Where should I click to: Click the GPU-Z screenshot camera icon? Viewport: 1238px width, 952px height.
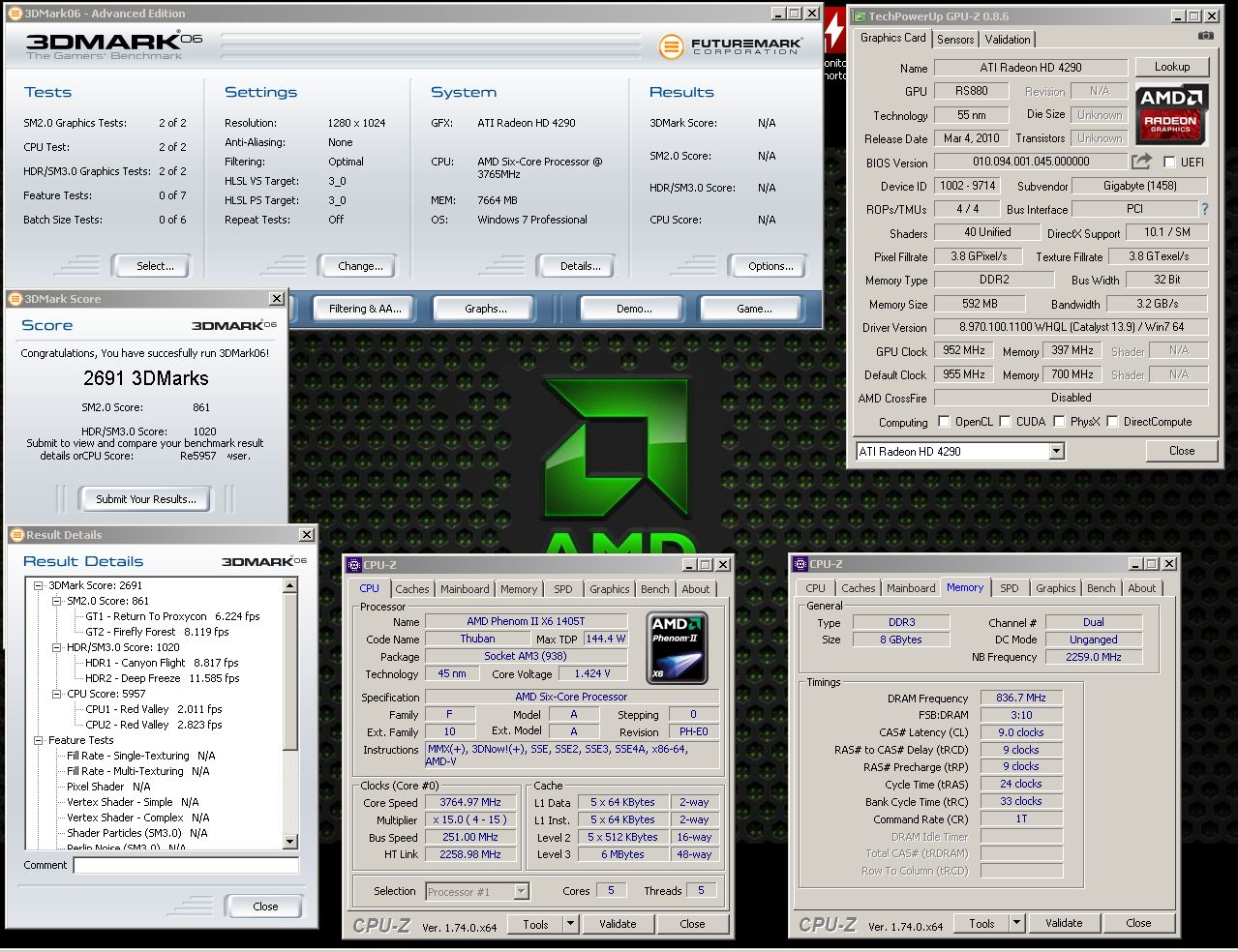point(1205,36)
